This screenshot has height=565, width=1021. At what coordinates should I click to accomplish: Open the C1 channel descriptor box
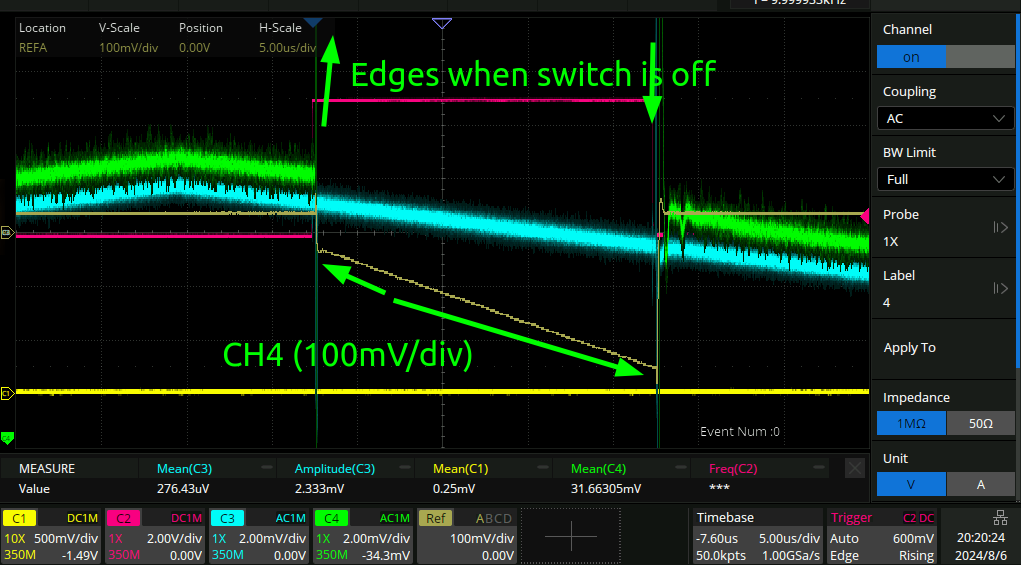coord(51,536)
